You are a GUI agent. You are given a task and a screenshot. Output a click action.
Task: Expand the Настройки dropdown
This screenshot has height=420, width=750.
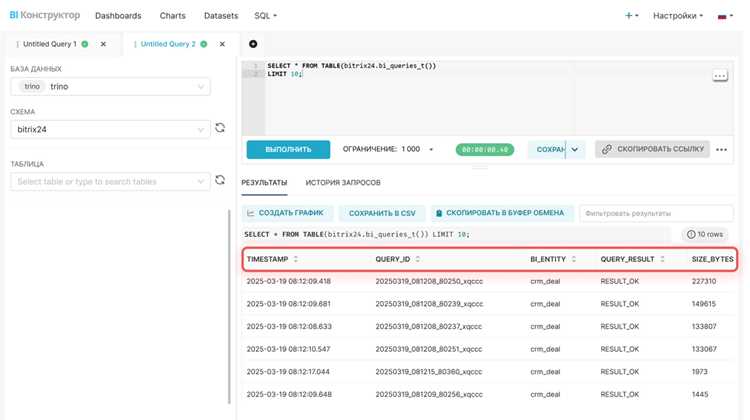[678, 16]
